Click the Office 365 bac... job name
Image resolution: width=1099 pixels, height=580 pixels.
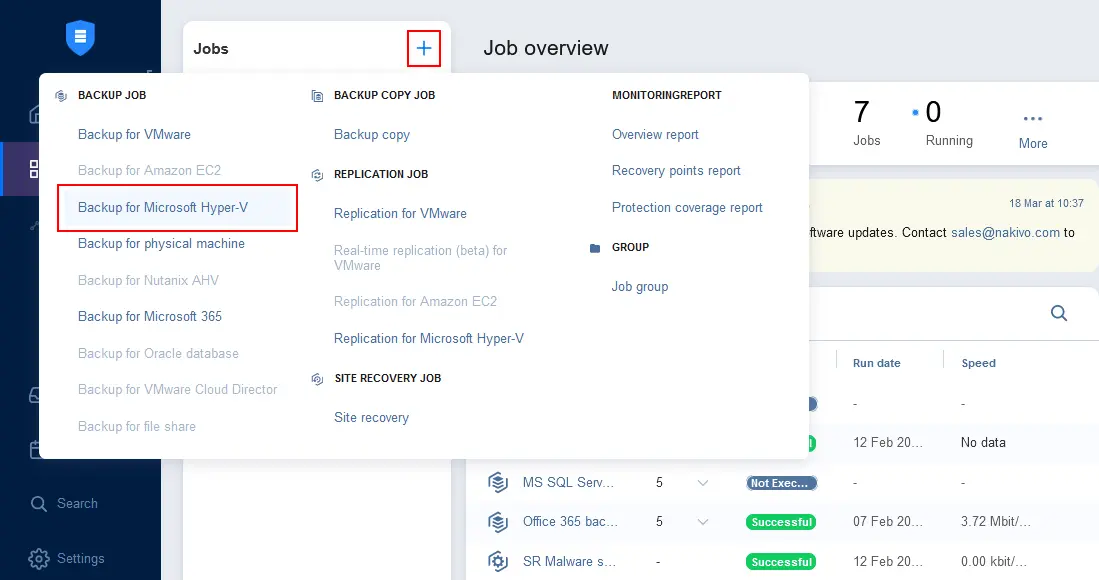[x=570, y=522]
